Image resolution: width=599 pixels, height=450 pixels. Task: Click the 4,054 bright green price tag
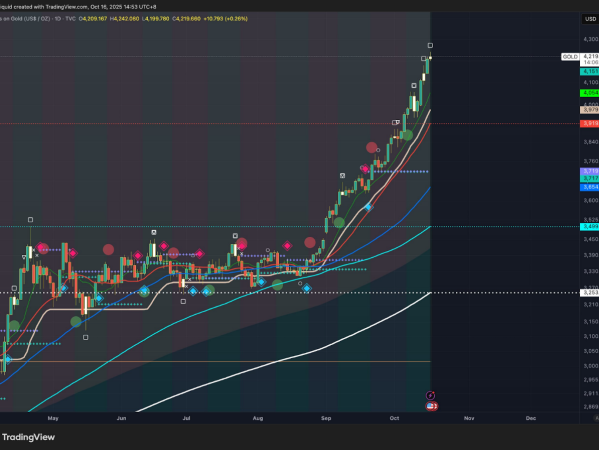coord(589,93)
